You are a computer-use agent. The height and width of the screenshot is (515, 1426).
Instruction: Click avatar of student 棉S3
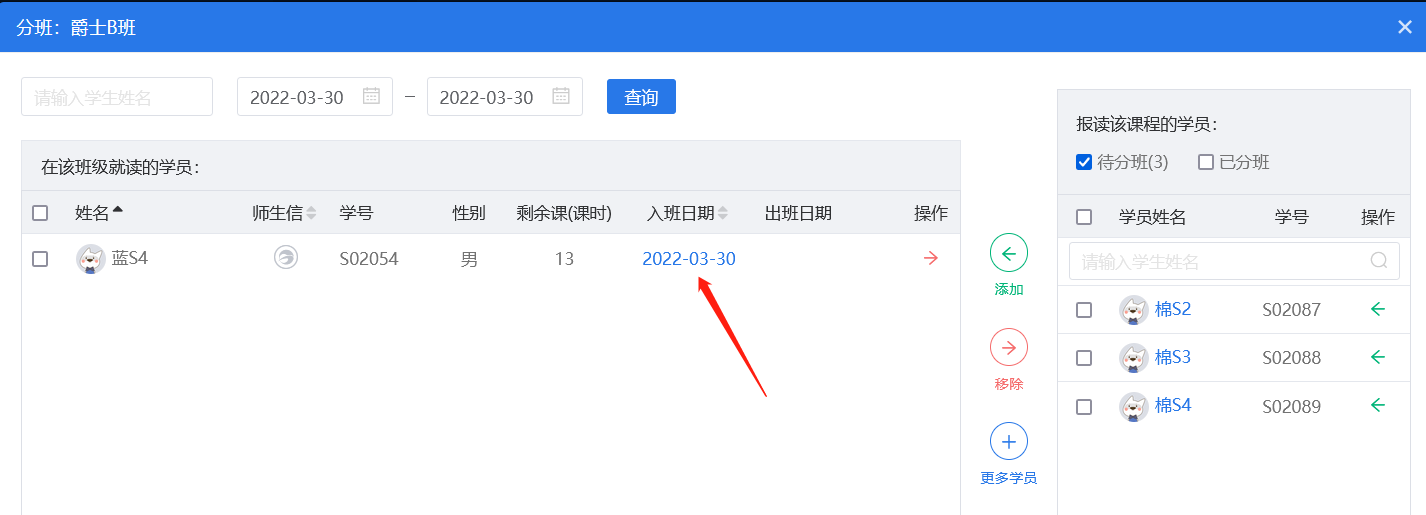(x=1133, y=358)
